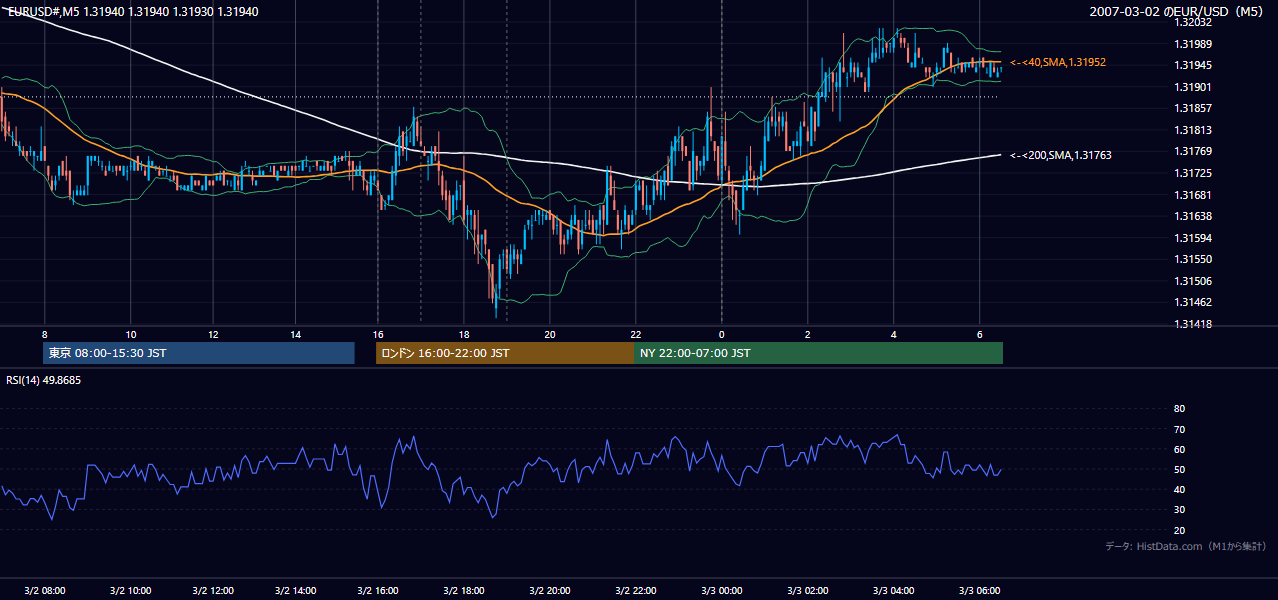
Task: Click the 3/2 08:00 time label
Action: (x=44, y=590)
